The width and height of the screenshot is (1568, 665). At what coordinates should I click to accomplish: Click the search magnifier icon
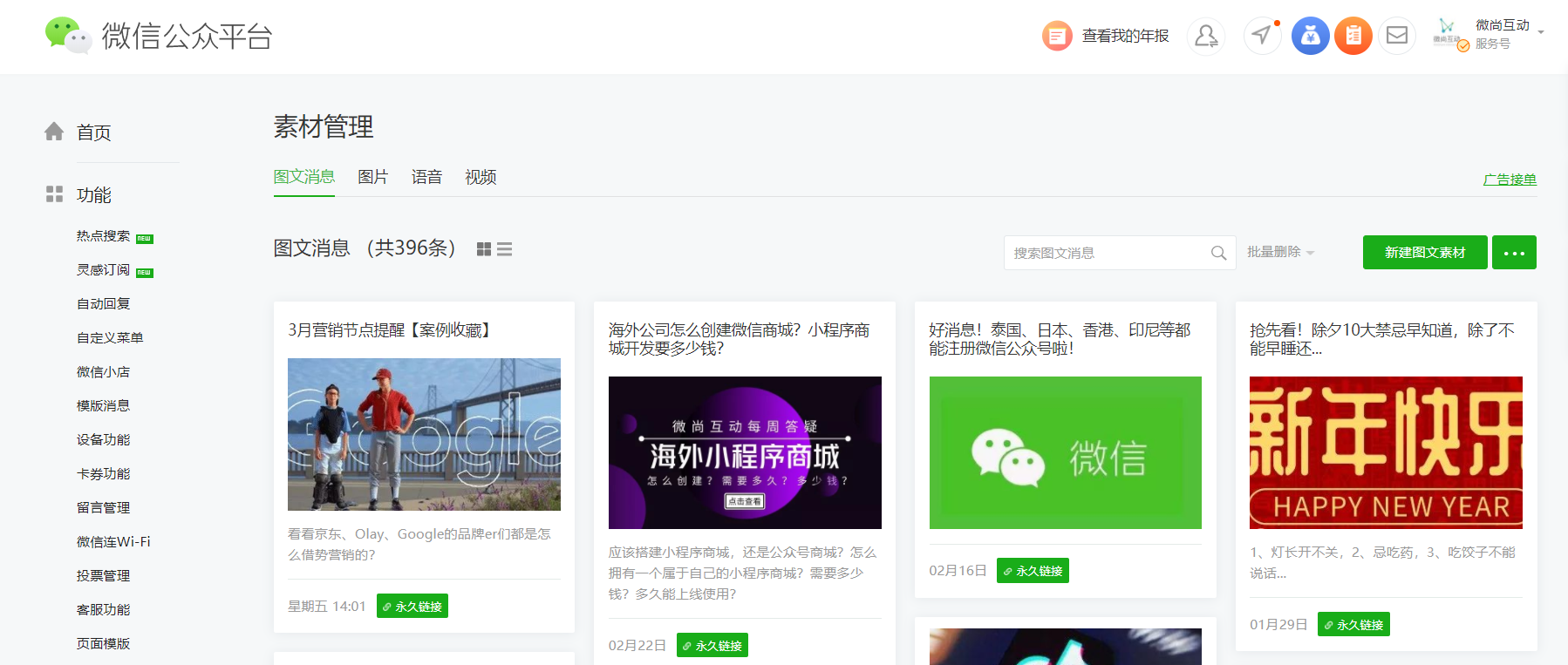1218,253
